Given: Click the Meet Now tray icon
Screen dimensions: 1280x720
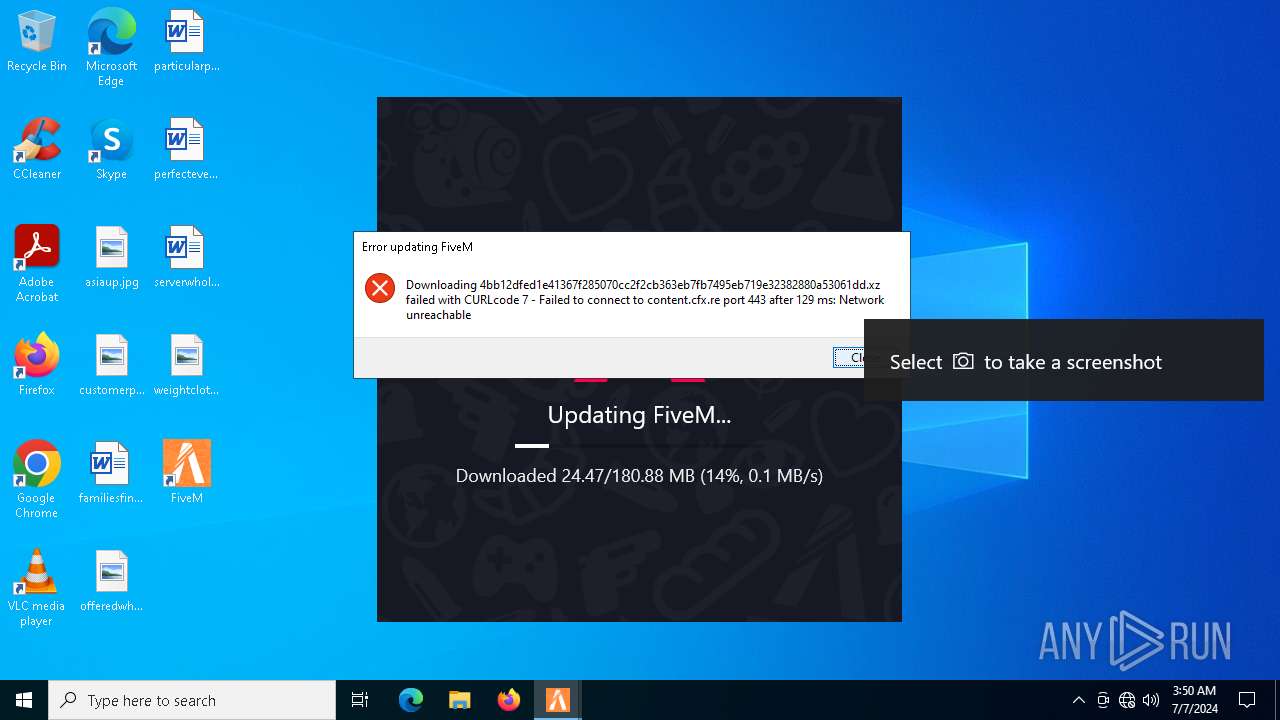Looking at the screenshot, I should 1103,700.
